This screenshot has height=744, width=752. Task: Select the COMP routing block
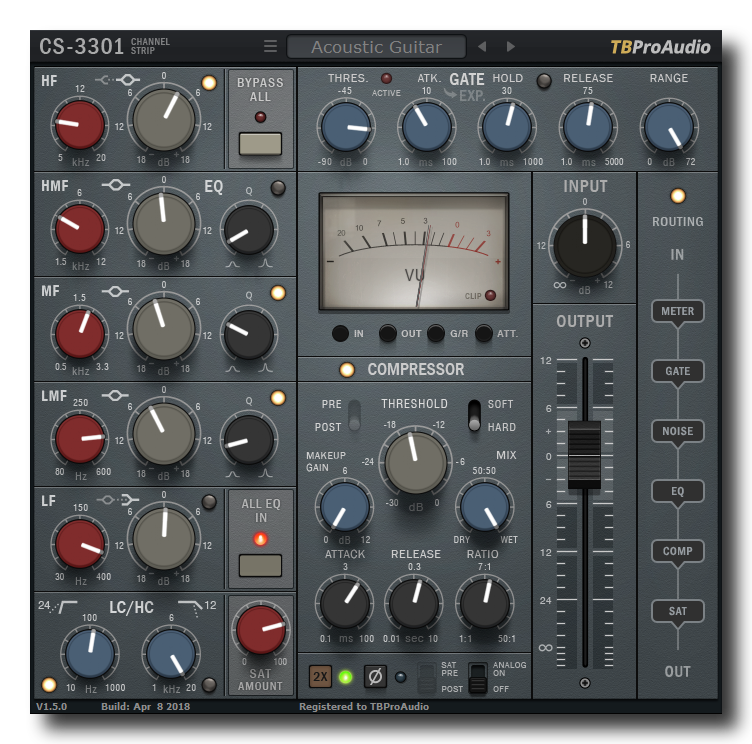677,551
